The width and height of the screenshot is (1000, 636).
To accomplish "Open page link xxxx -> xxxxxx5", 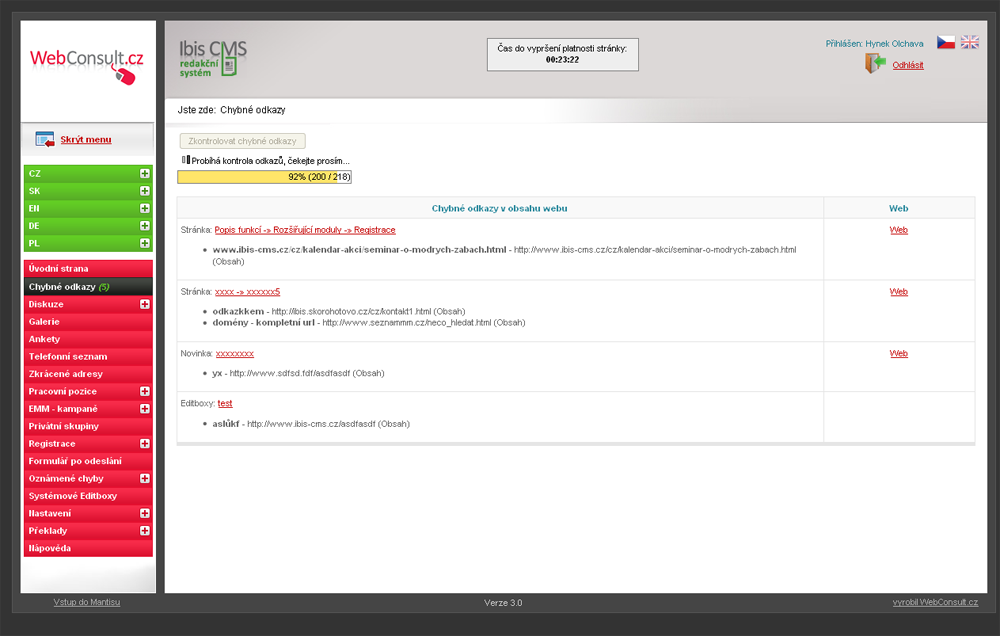I will 247,292.
